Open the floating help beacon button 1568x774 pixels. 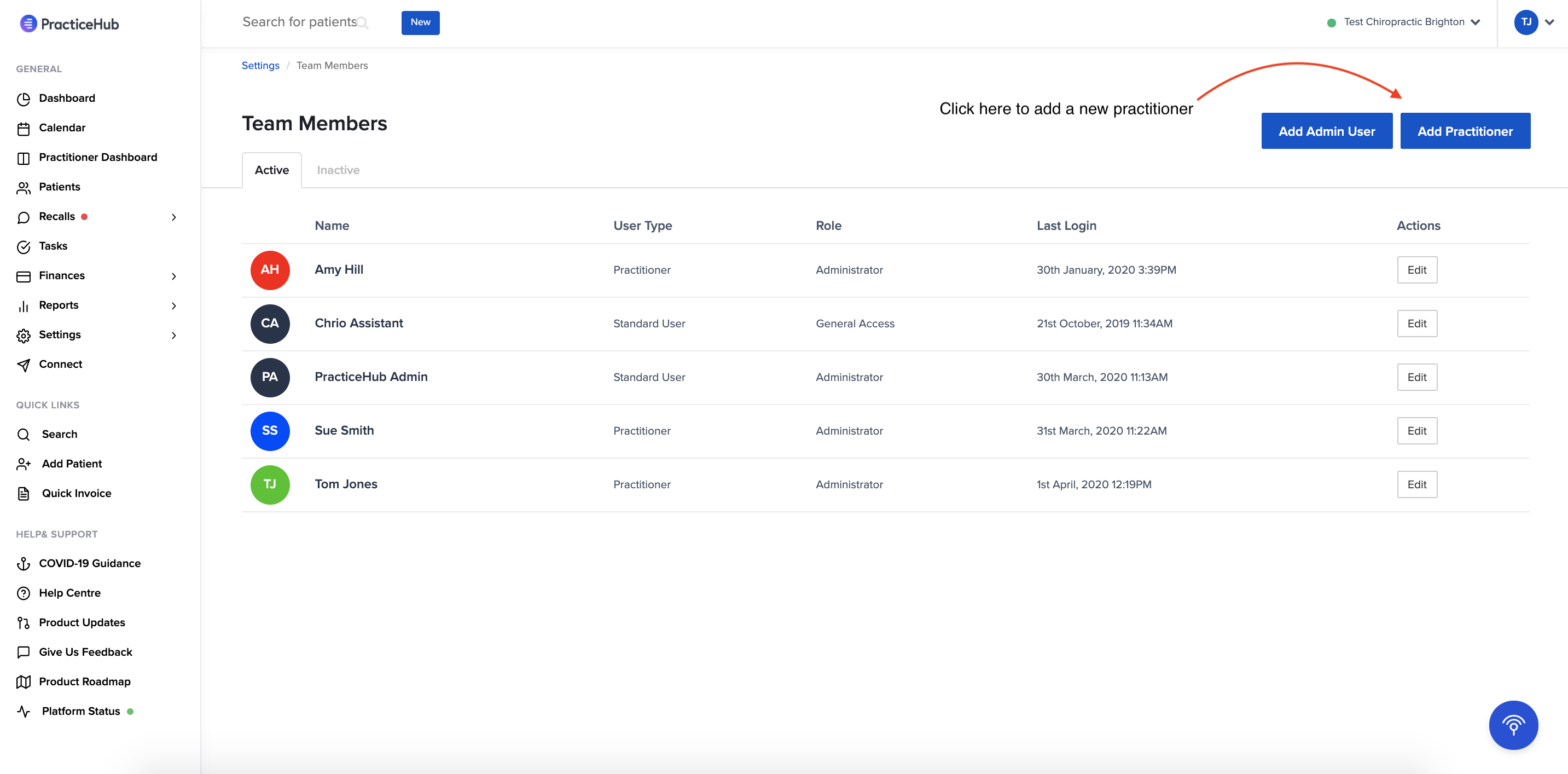pyautogui.click(x=1513, y=725)
